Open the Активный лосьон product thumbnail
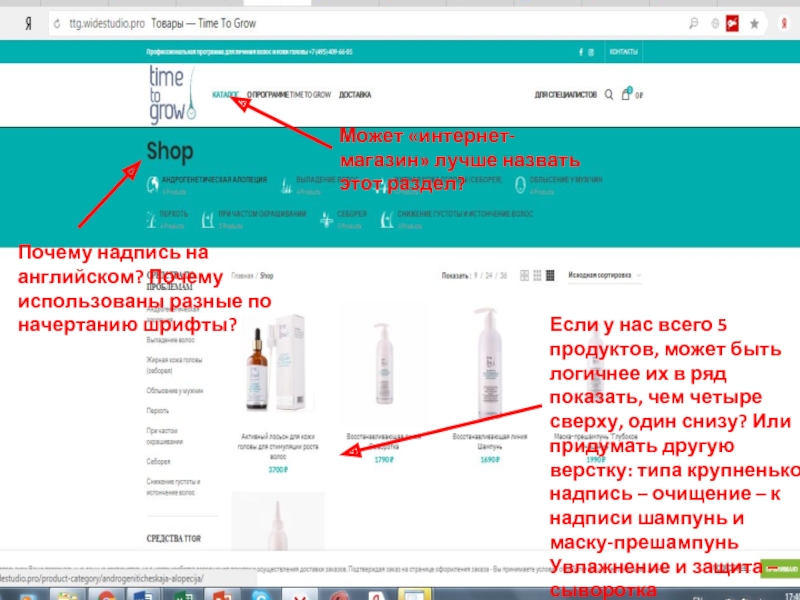The width and height of the screenshot is (800, 600). pyautogui.click(x=278, y=365)
